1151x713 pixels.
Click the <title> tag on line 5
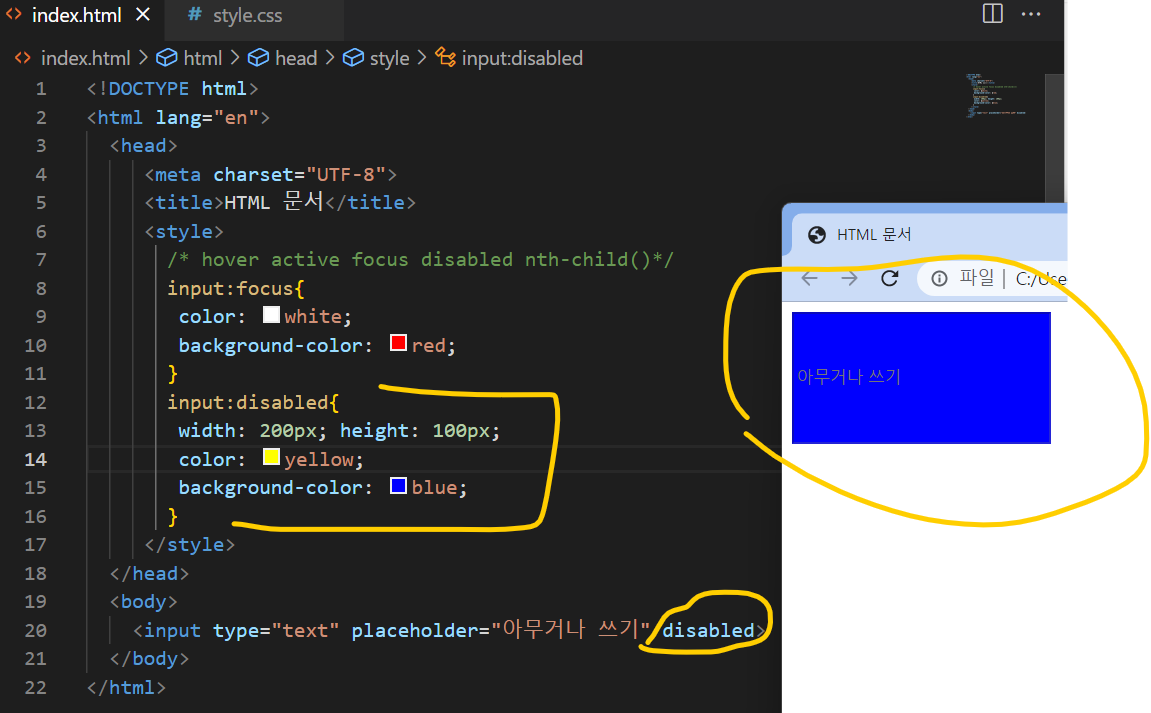click(x=184, y=203)
